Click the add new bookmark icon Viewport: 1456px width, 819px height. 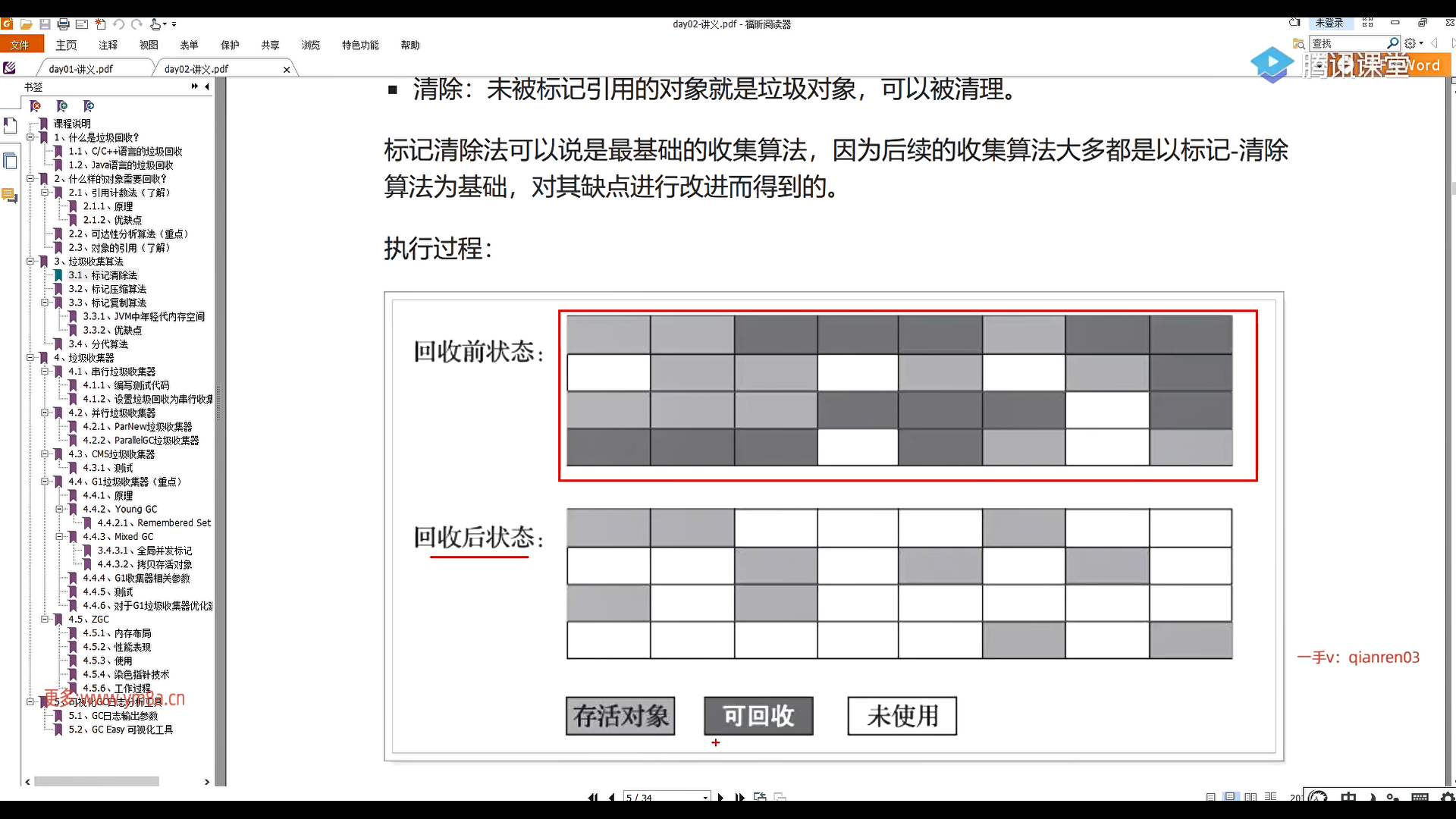[x=62, y=106]
